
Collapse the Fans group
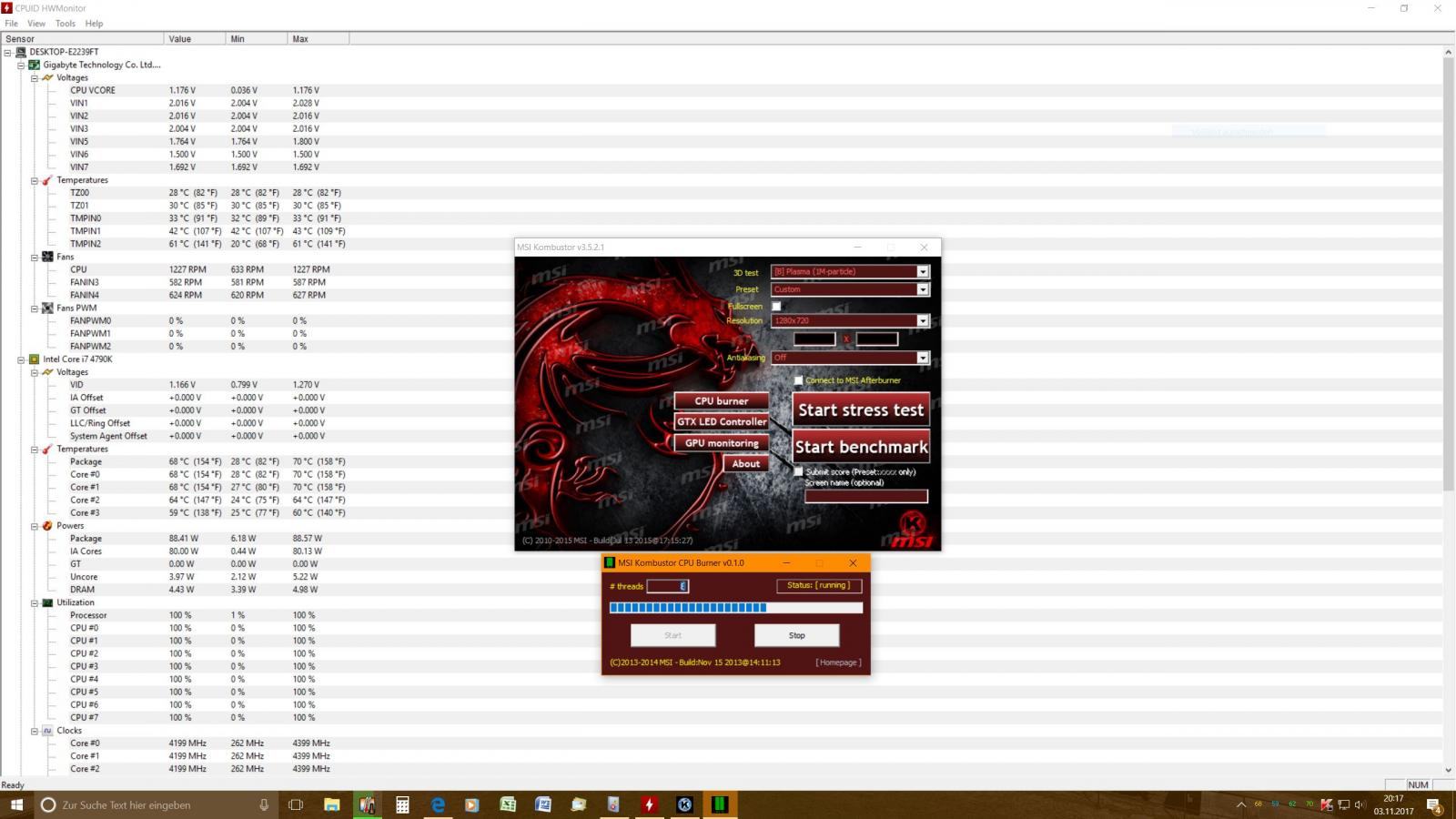(35, 258)
